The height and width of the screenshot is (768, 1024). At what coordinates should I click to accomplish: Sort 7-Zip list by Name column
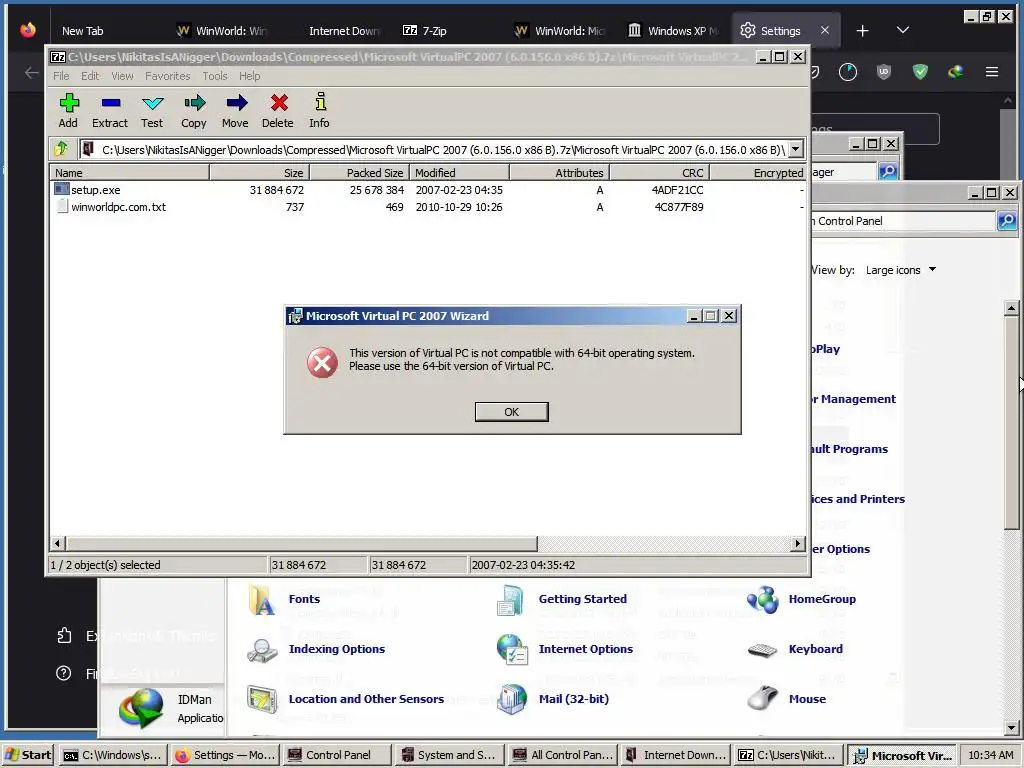(x=130, y=172)
